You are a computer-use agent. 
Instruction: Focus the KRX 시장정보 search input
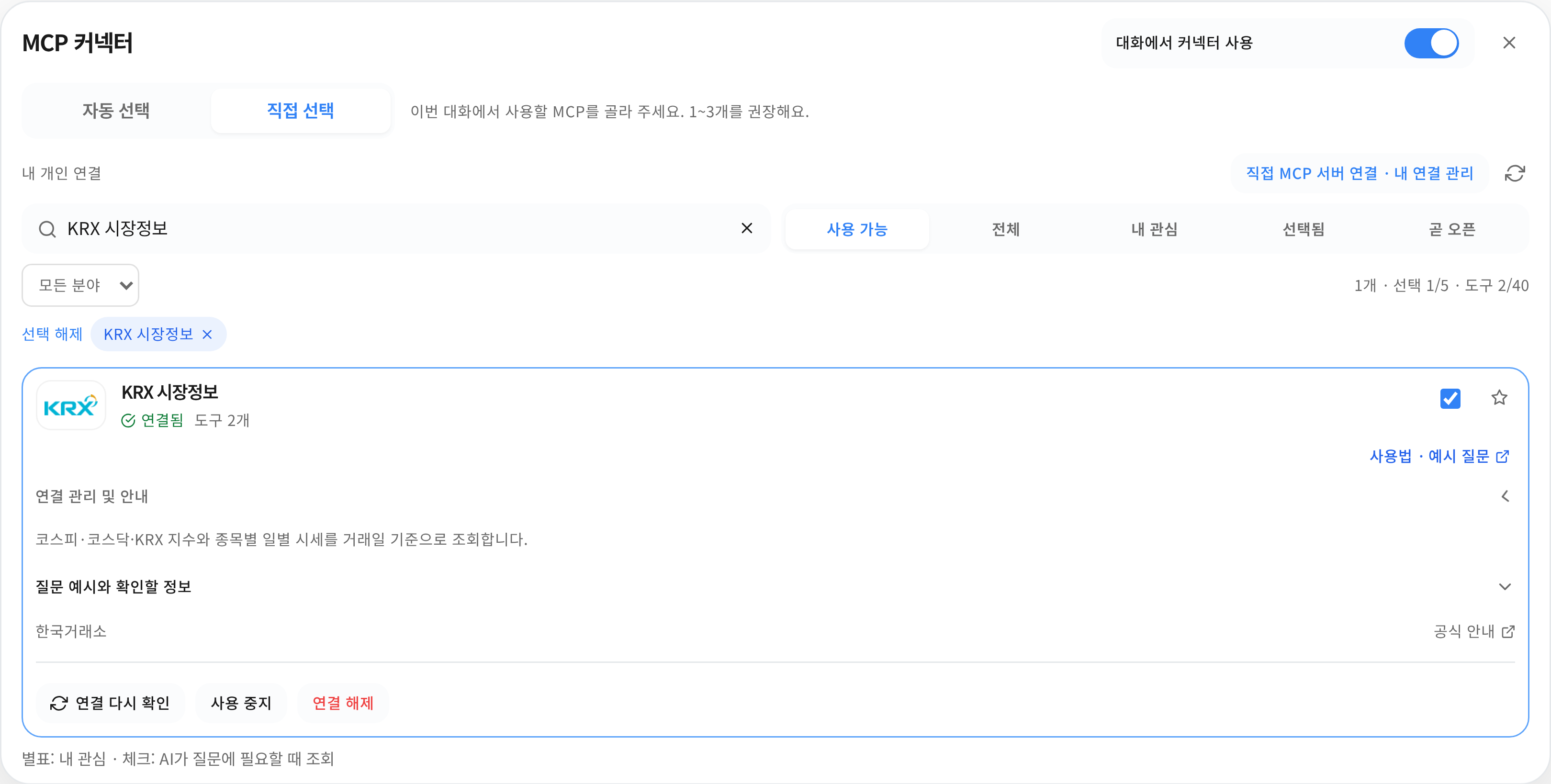point(397,229)
